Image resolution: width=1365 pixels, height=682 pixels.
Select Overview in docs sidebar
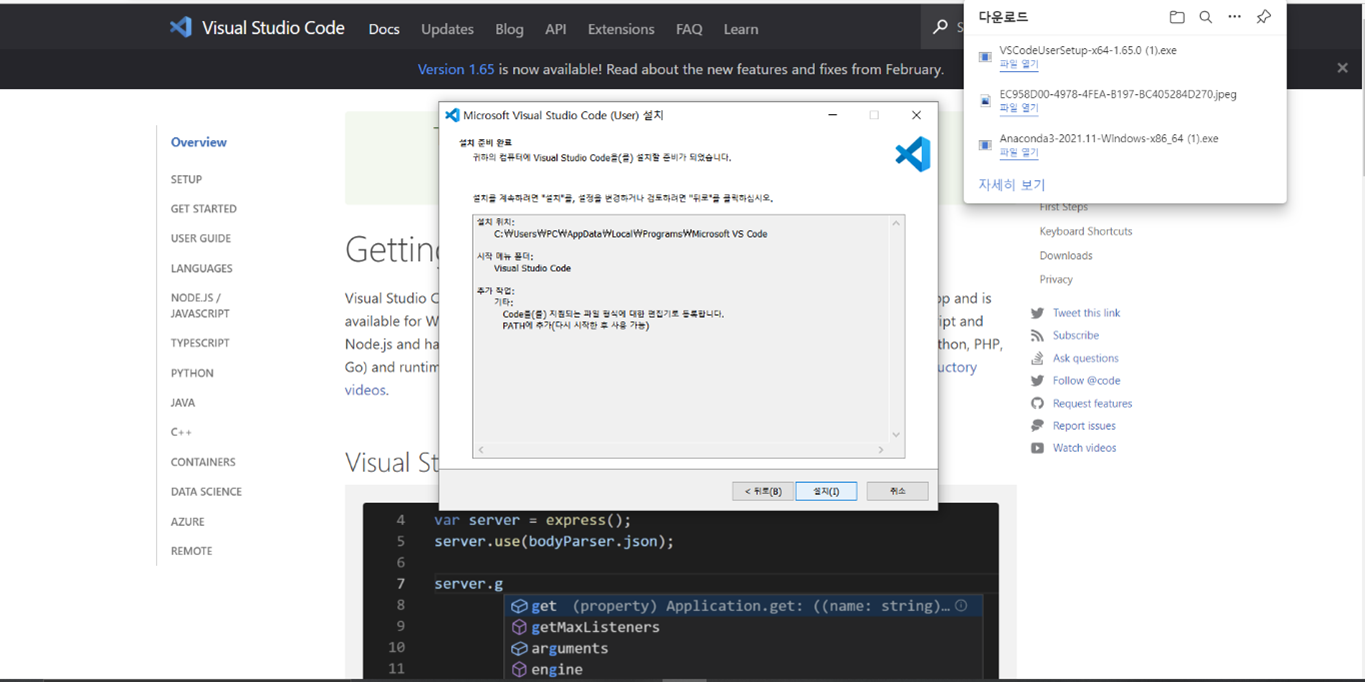click(199, 142)
